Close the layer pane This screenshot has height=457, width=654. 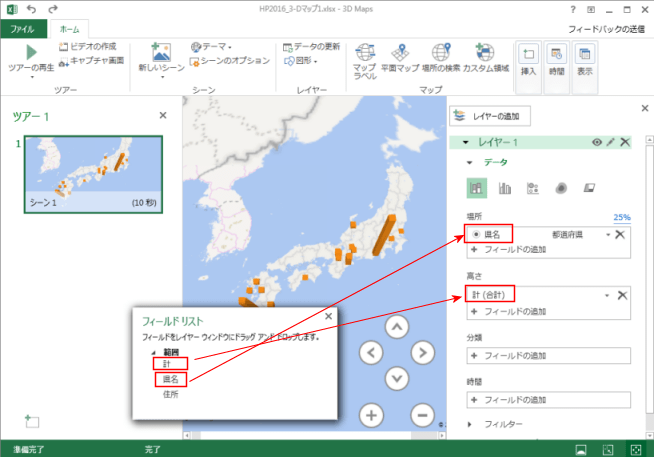click(645, 108)
